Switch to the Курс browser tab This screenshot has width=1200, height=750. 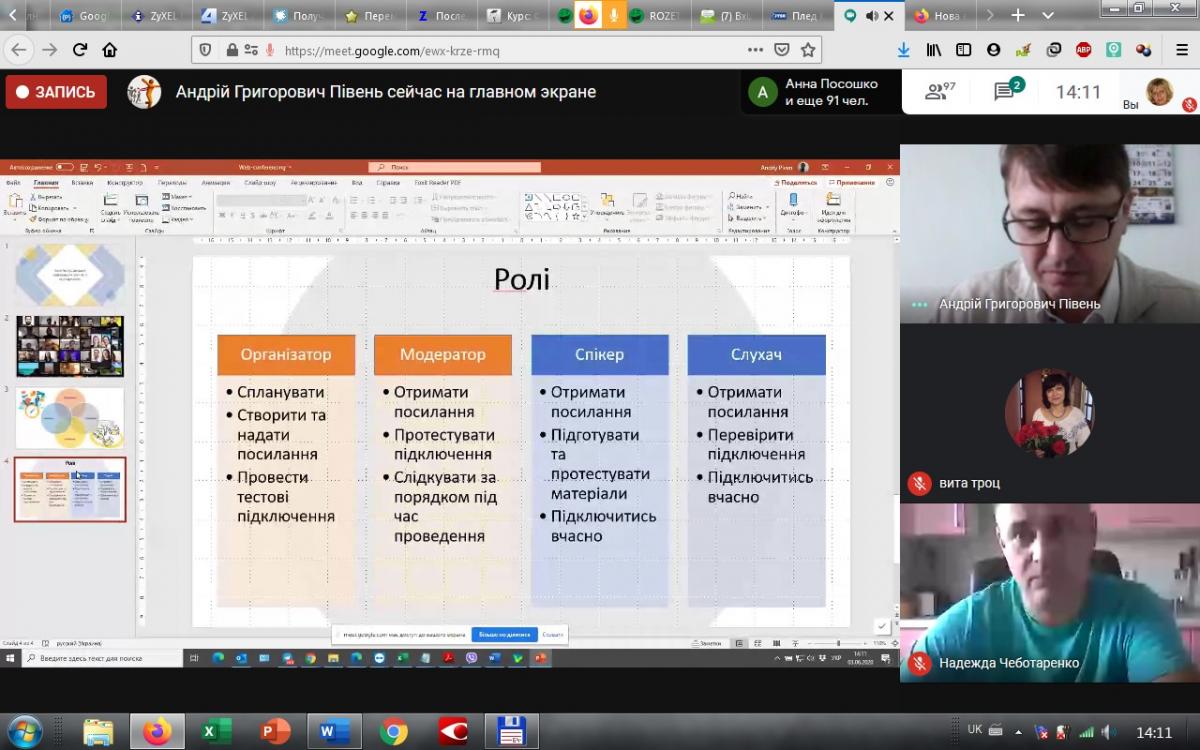pos(517,16)
